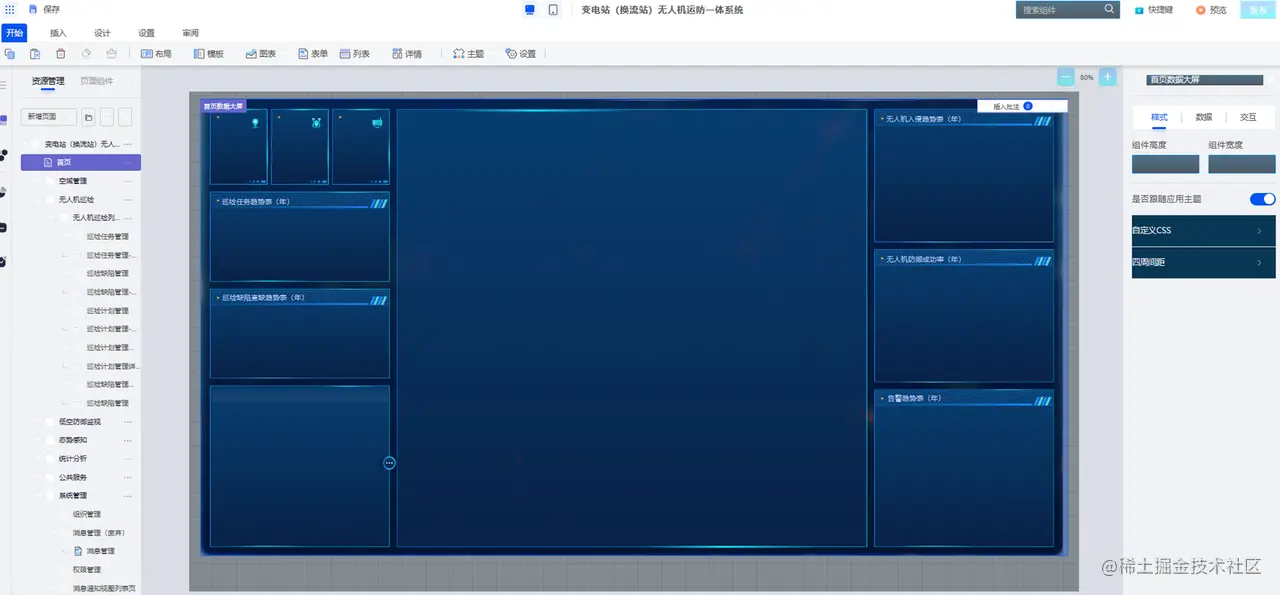
Task: Select 统计分析 tree item
Action: (x=73, y=458)
